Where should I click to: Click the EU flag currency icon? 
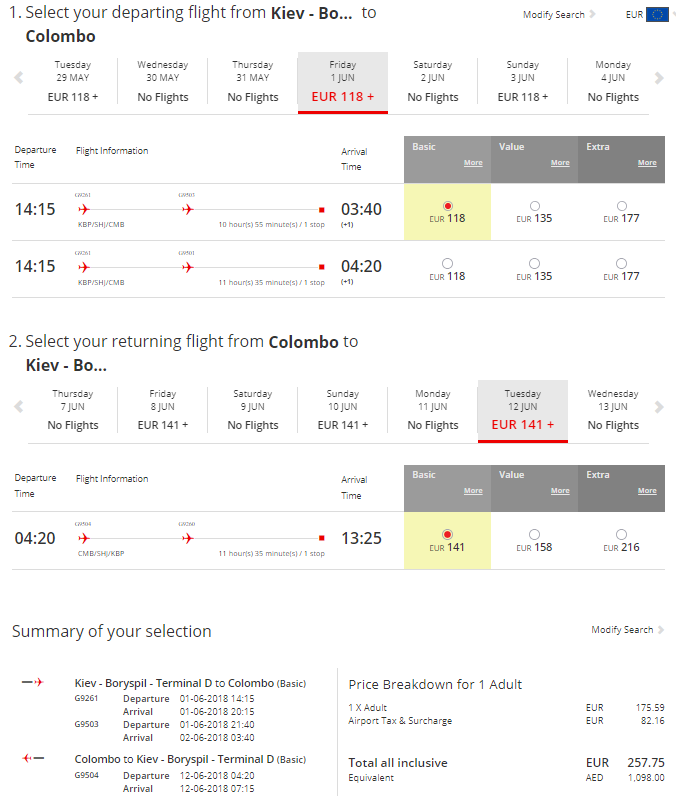tap(657, 15)
